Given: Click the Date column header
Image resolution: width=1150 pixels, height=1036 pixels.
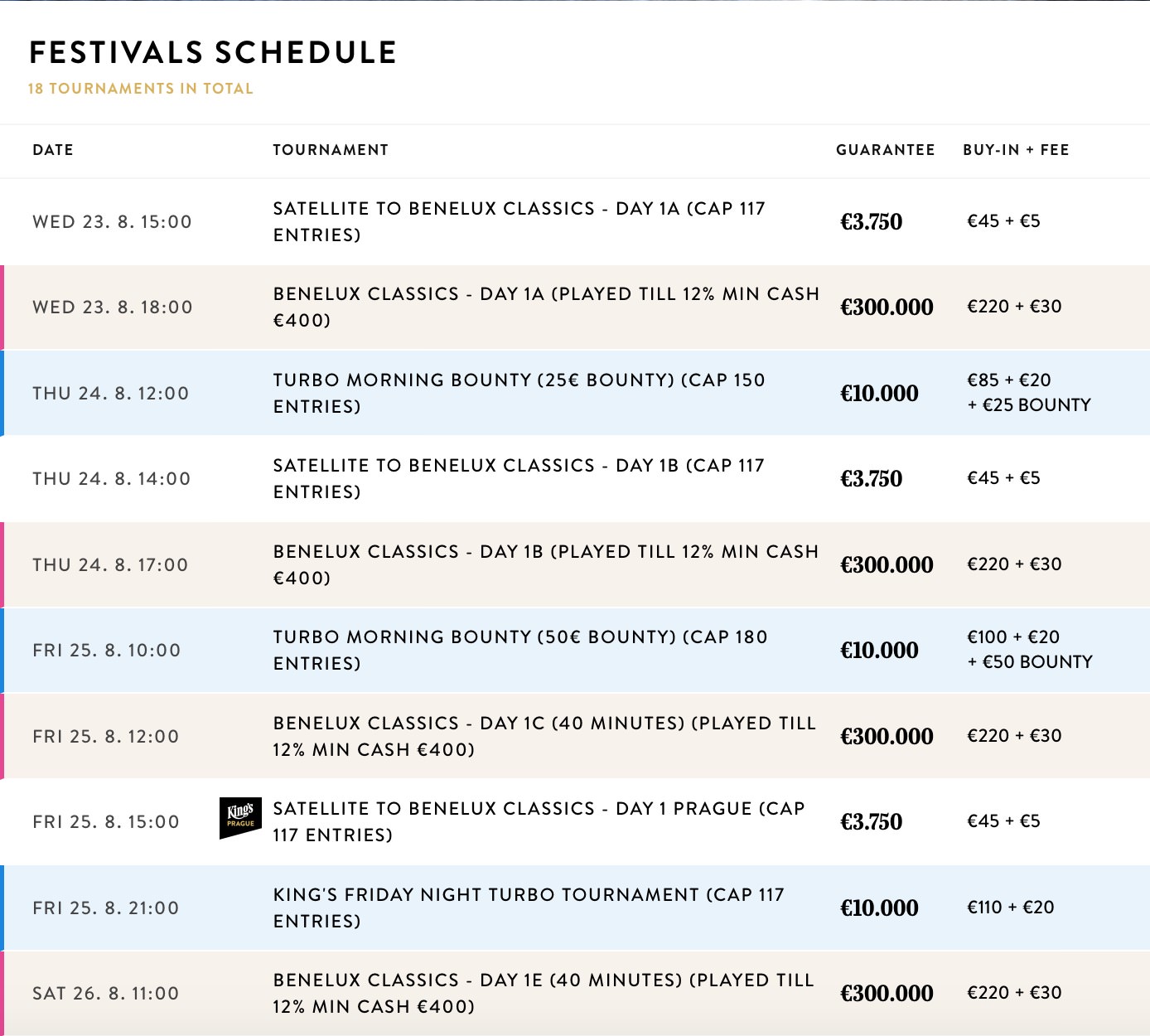Looking at the screenshot, I should coord(53,150).
